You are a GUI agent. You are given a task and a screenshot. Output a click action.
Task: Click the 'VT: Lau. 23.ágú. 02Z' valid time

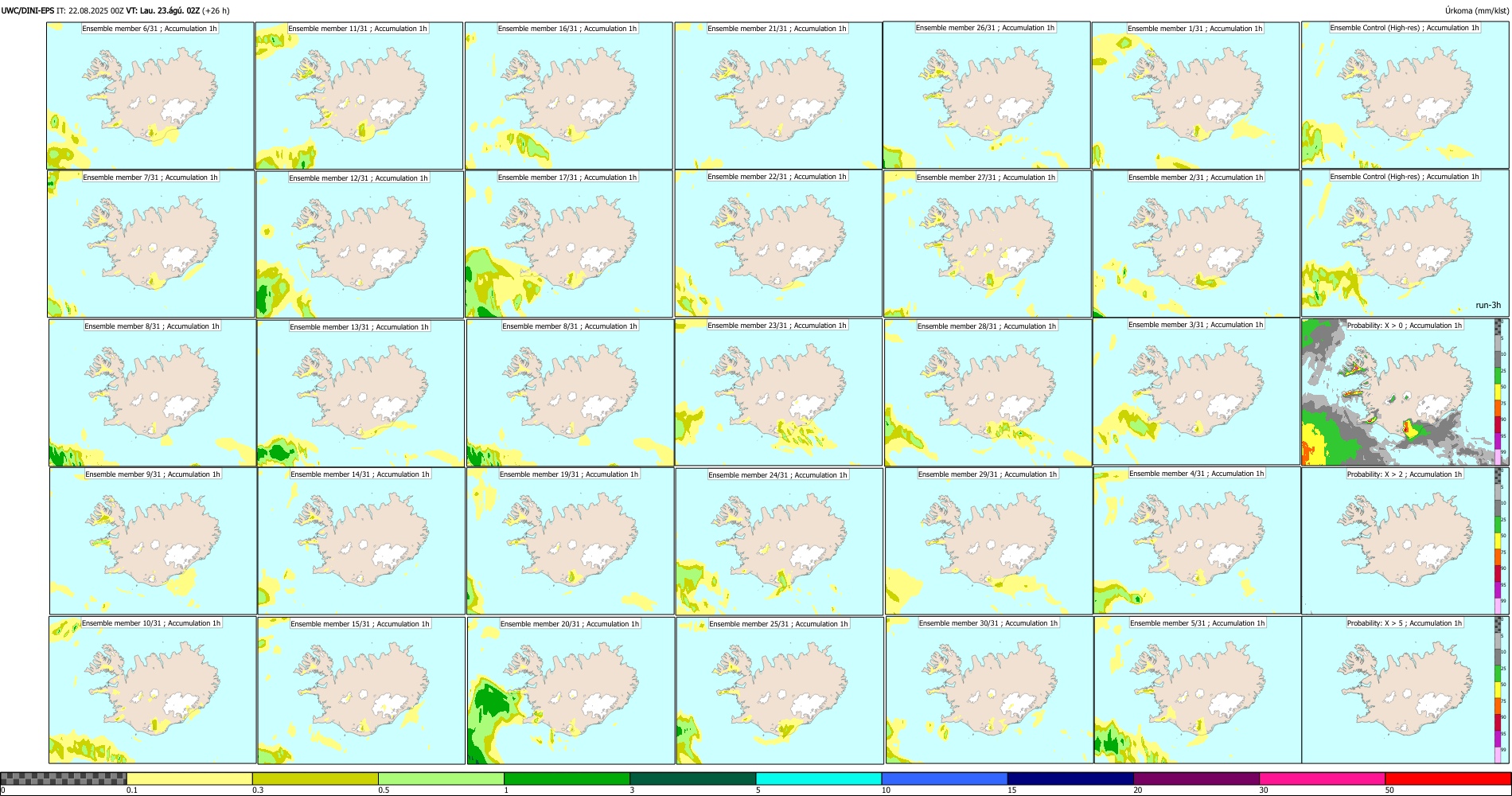163,10
